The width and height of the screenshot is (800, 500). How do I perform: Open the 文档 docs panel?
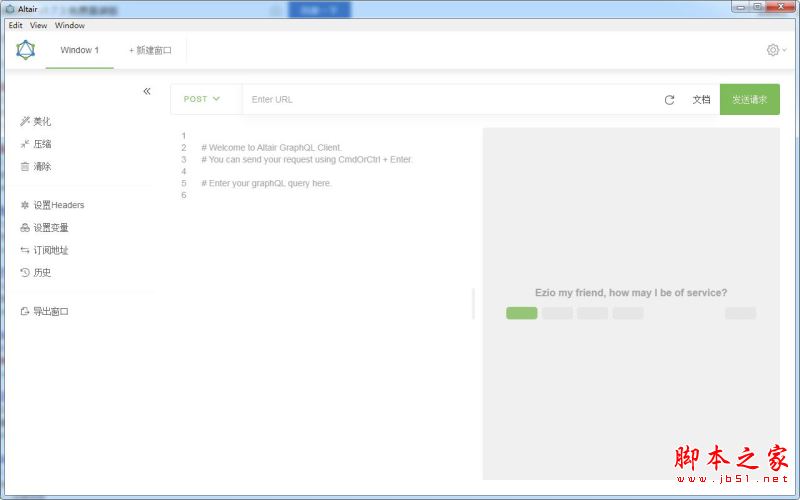(x=701, y=99)
